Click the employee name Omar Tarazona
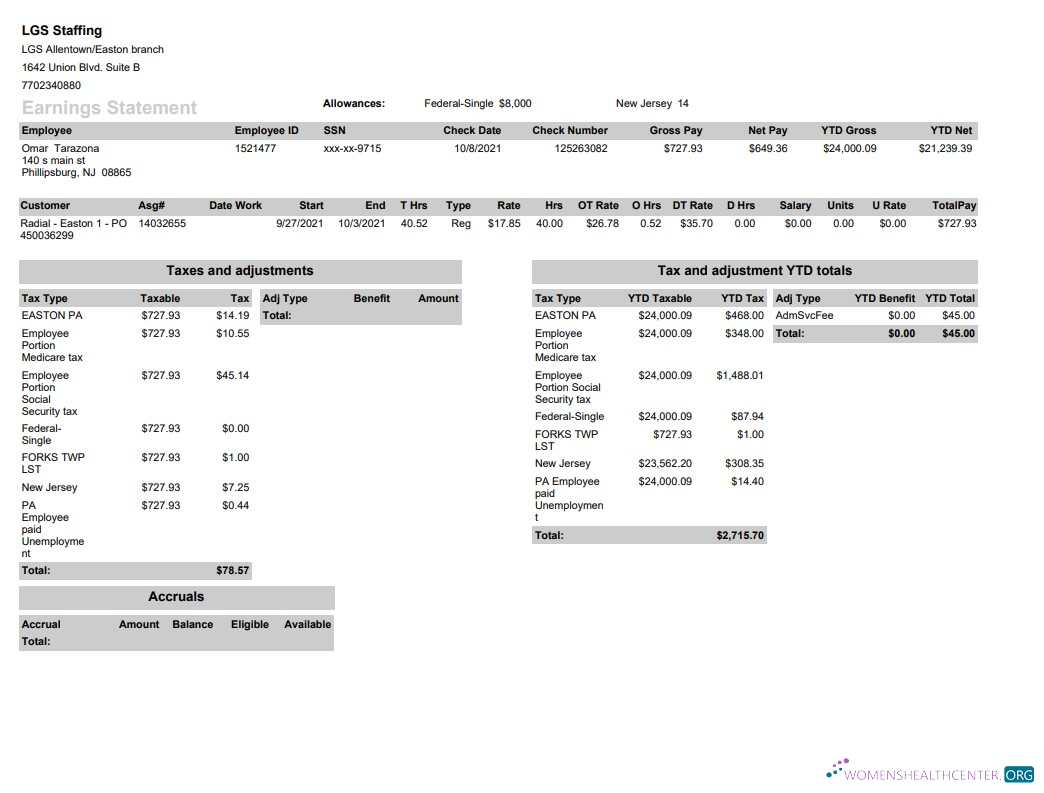 click(x=60, y=148)
